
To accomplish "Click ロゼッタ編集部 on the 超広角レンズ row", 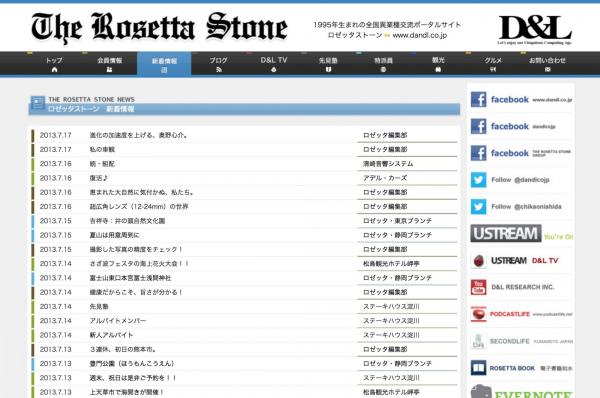I will pyautogui.click(x=385, y=207).
